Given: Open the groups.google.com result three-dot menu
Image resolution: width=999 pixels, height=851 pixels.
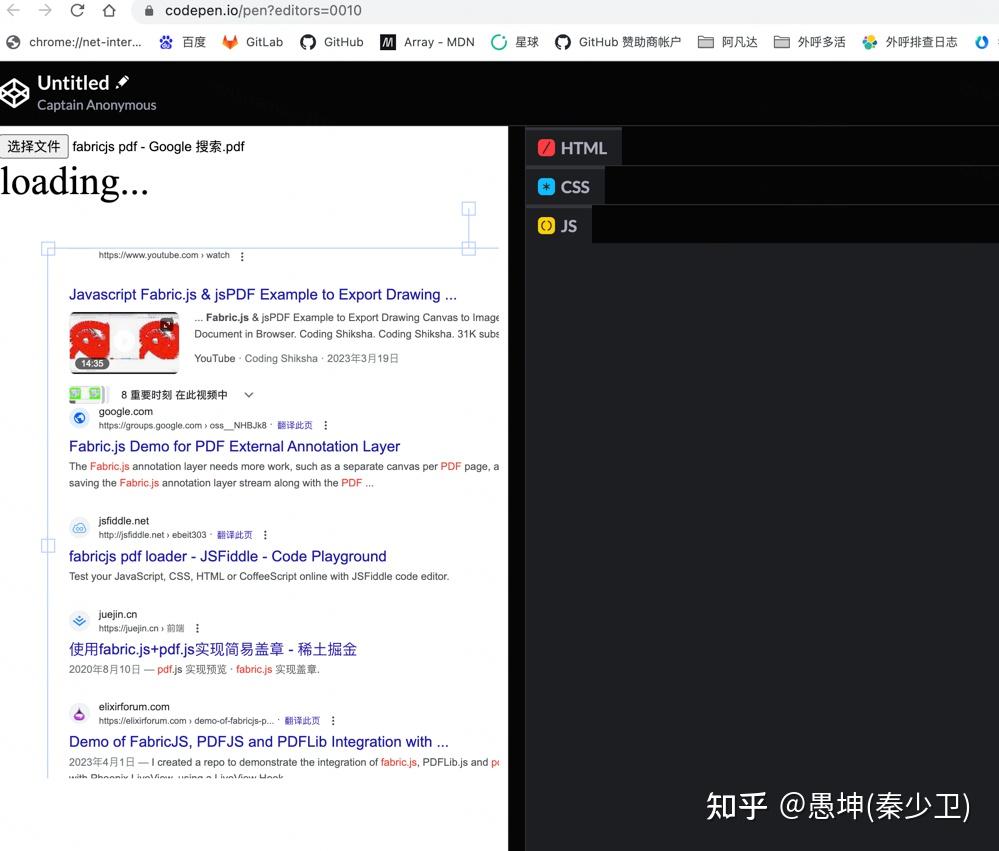Looking at the screenshot, I should click(326, 426).
